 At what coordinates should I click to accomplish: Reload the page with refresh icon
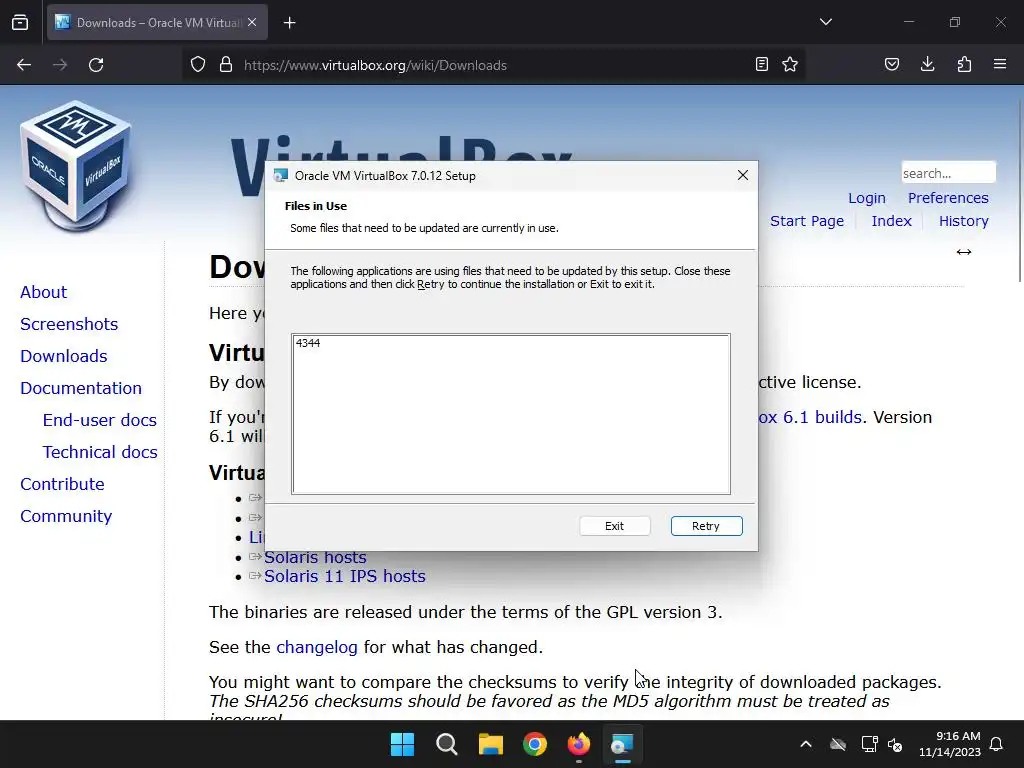coord(96,65)
